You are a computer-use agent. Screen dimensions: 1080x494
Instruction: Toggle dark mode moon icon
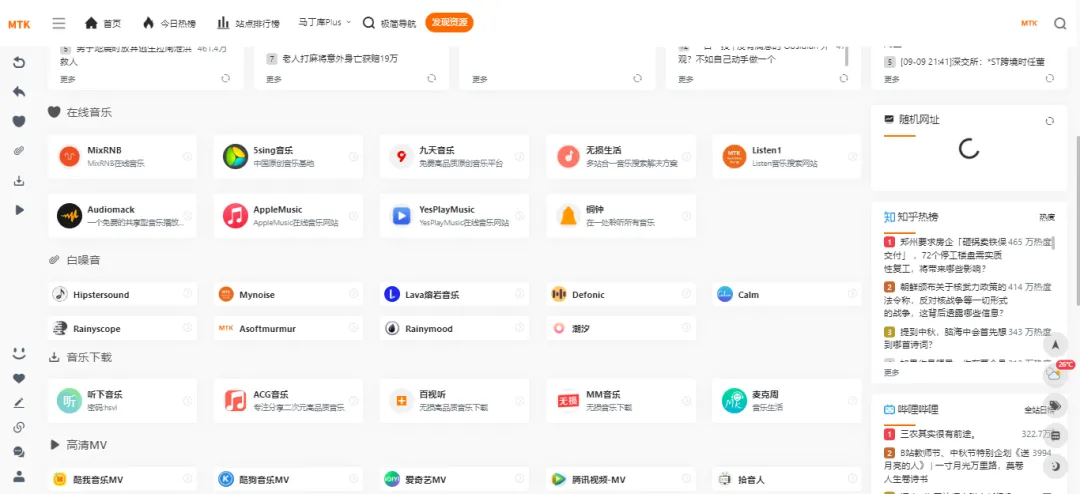[1055, 466]
